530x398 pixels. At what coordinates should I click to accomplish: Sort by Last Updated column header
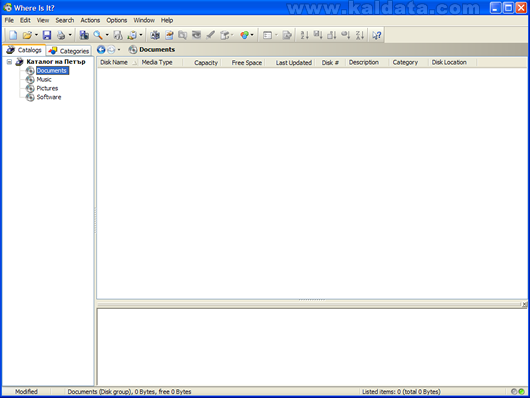(x=290, y=63)
